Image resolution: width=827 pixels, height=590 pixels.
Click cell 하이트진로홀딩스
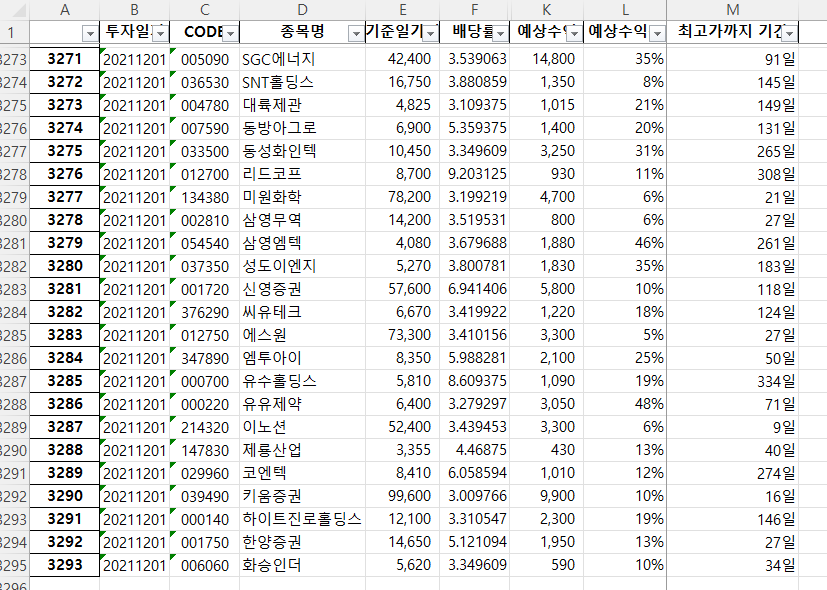coord(302,519)
